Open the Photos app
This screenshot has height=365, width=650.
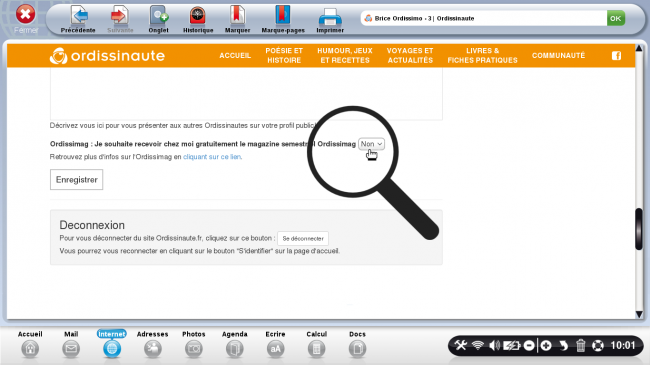tap(194, 344)
